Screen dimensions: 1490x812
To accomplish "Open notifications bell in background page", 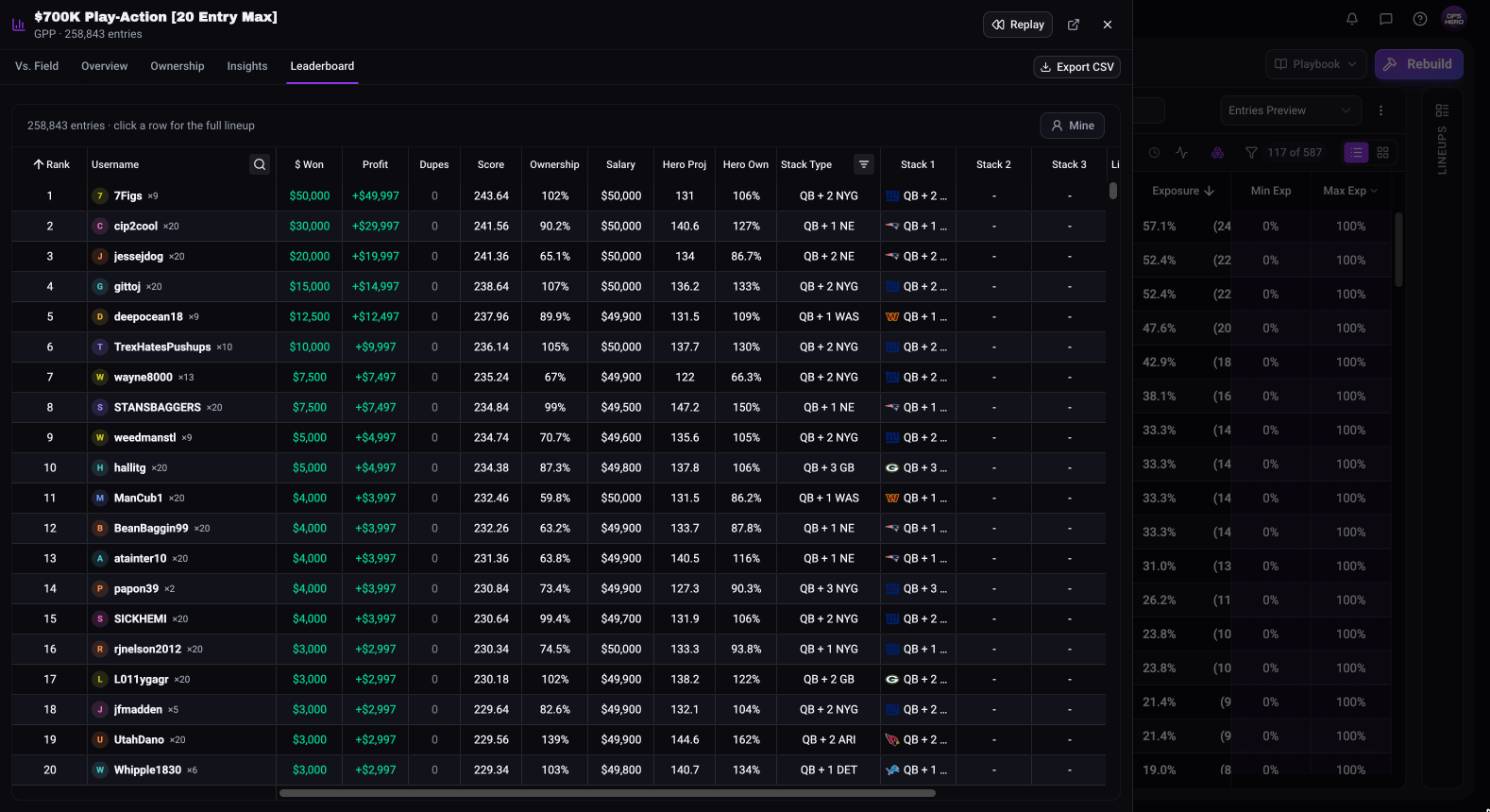I will [x=1352, y=19].
